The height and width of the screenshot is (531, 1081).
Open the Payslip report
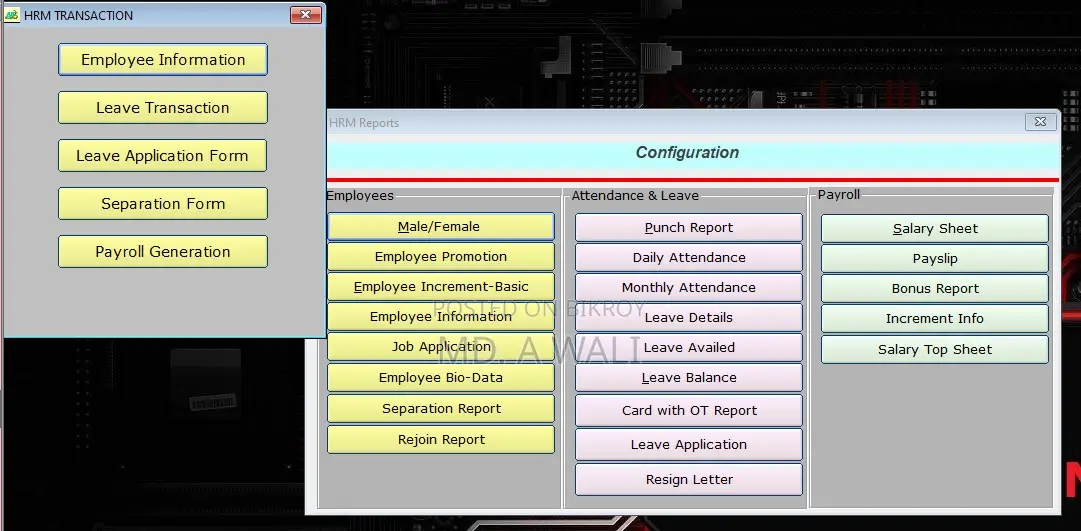pyautogui.click(x=935, y=259)
